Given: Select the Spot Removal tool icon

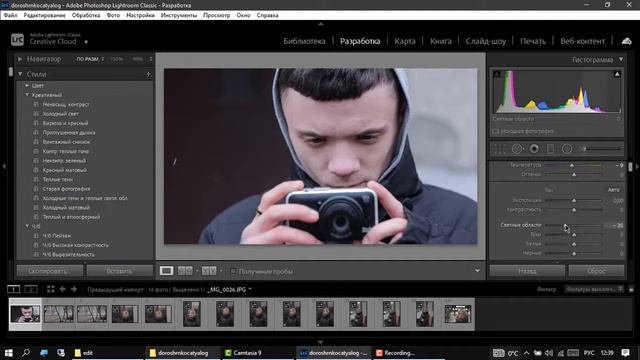Looking at the screenshot, I should 517,149.
